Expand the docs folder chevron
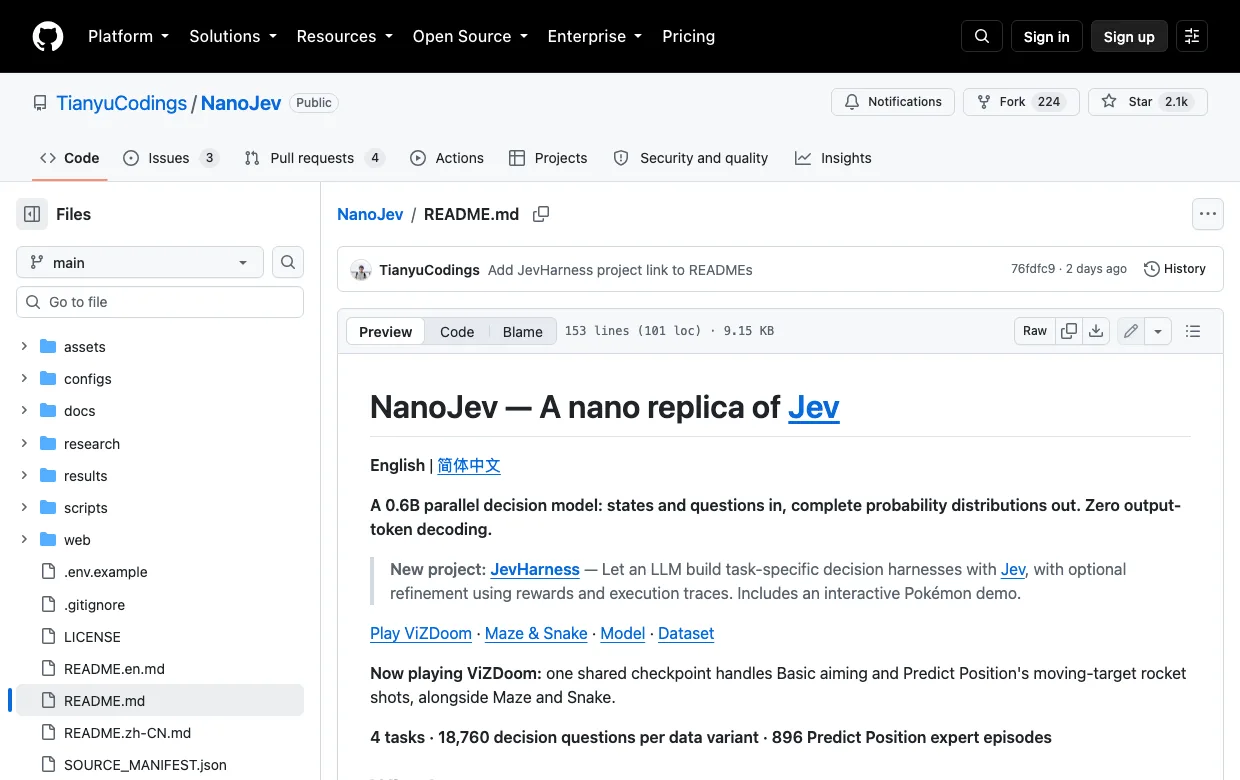 pyautogui.click(x=24, y=410)
